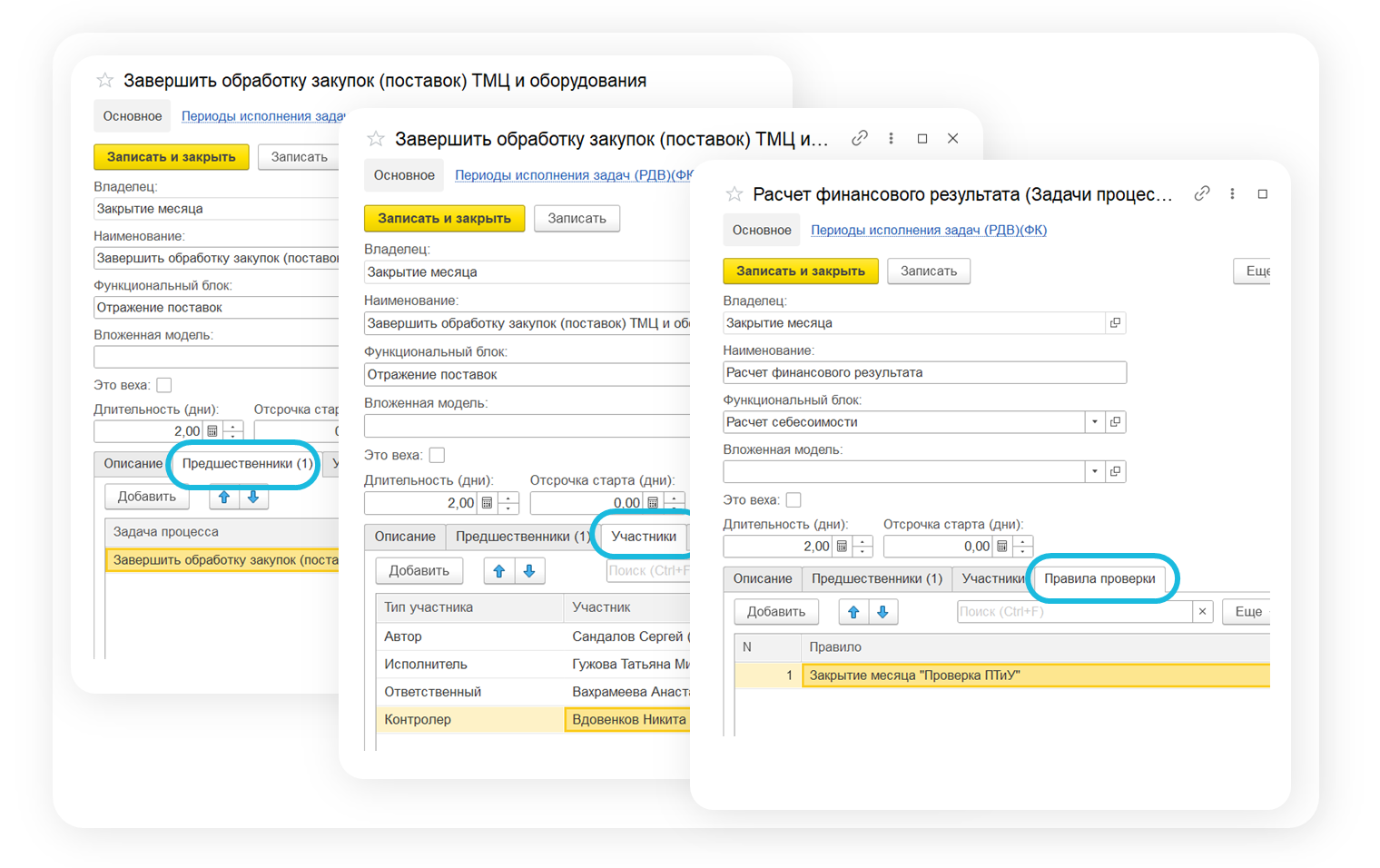Open the Расчет себестоимости item via its open icon
The height and width of the screenshot is (868, 1380).
[1116, 422]
